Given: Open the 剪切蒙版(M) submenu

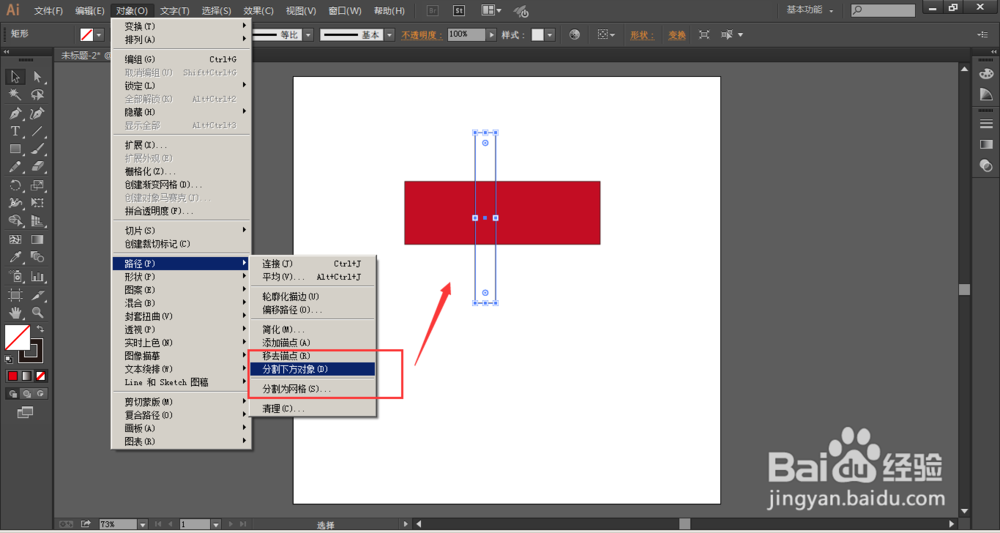Looking at the screenshot, I should coord(181,402).
